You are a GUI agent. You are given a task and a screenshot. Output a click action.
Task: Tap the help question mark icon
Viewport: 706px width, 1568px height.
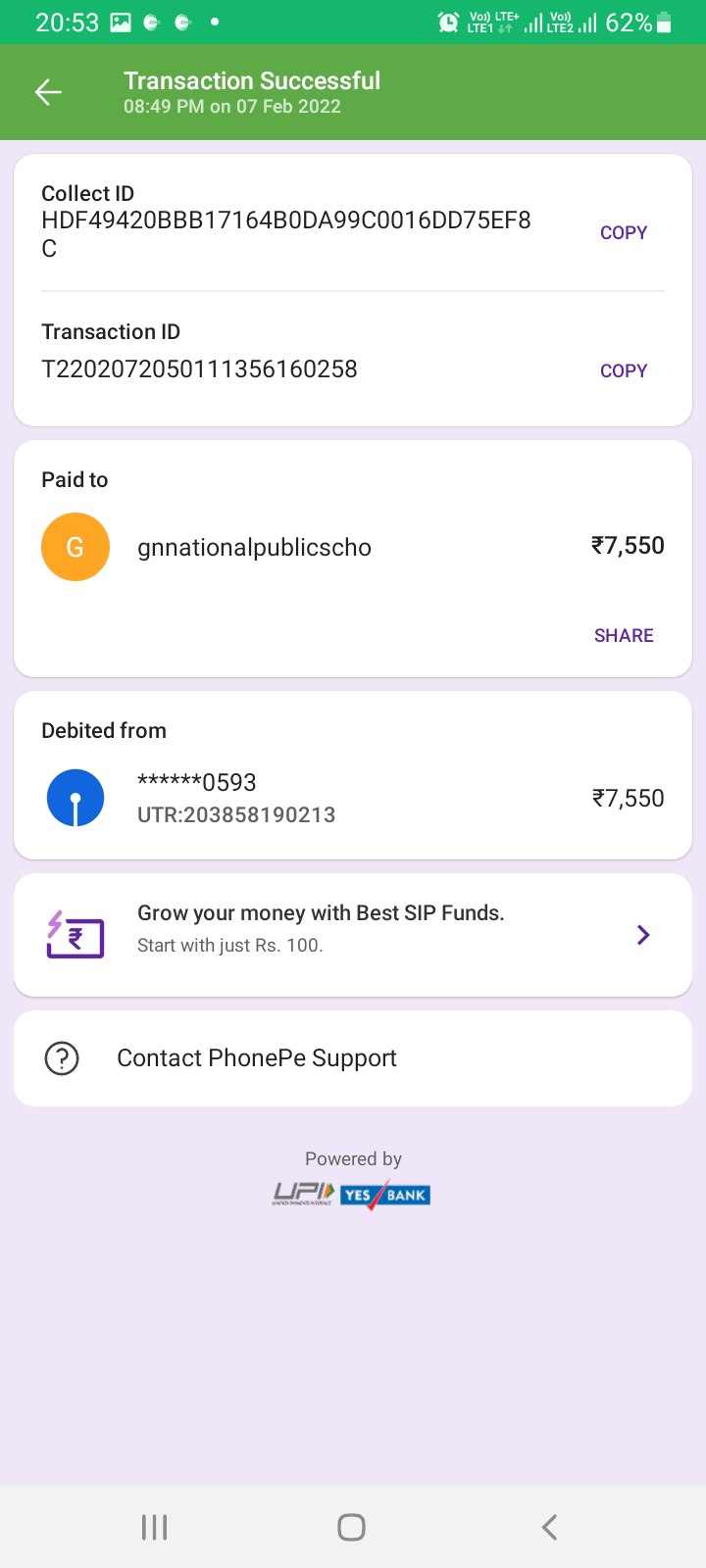coord(62,1058)
